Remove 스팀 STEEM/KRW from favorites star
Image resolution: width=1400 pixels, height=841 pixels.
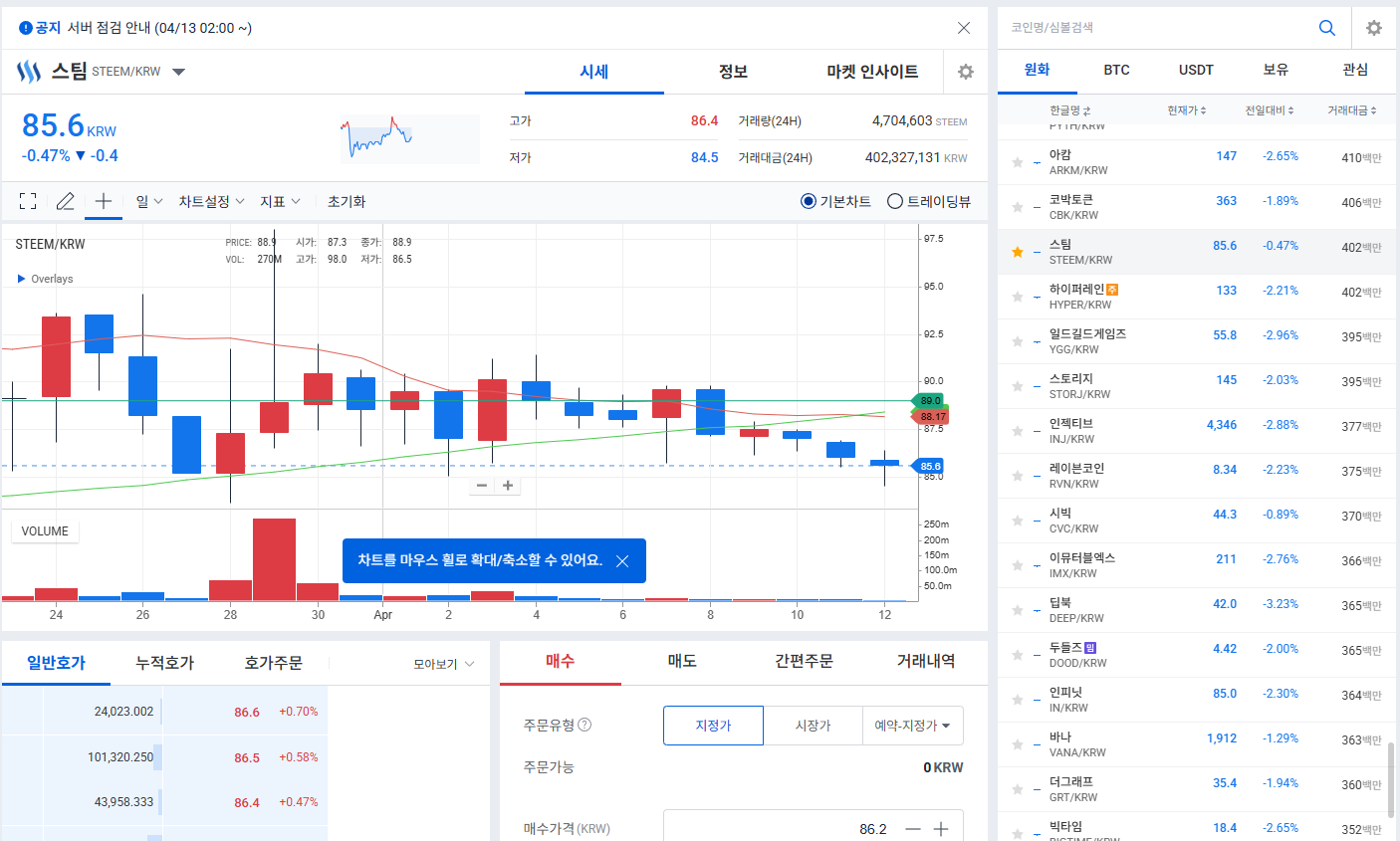pos(1018,252)
